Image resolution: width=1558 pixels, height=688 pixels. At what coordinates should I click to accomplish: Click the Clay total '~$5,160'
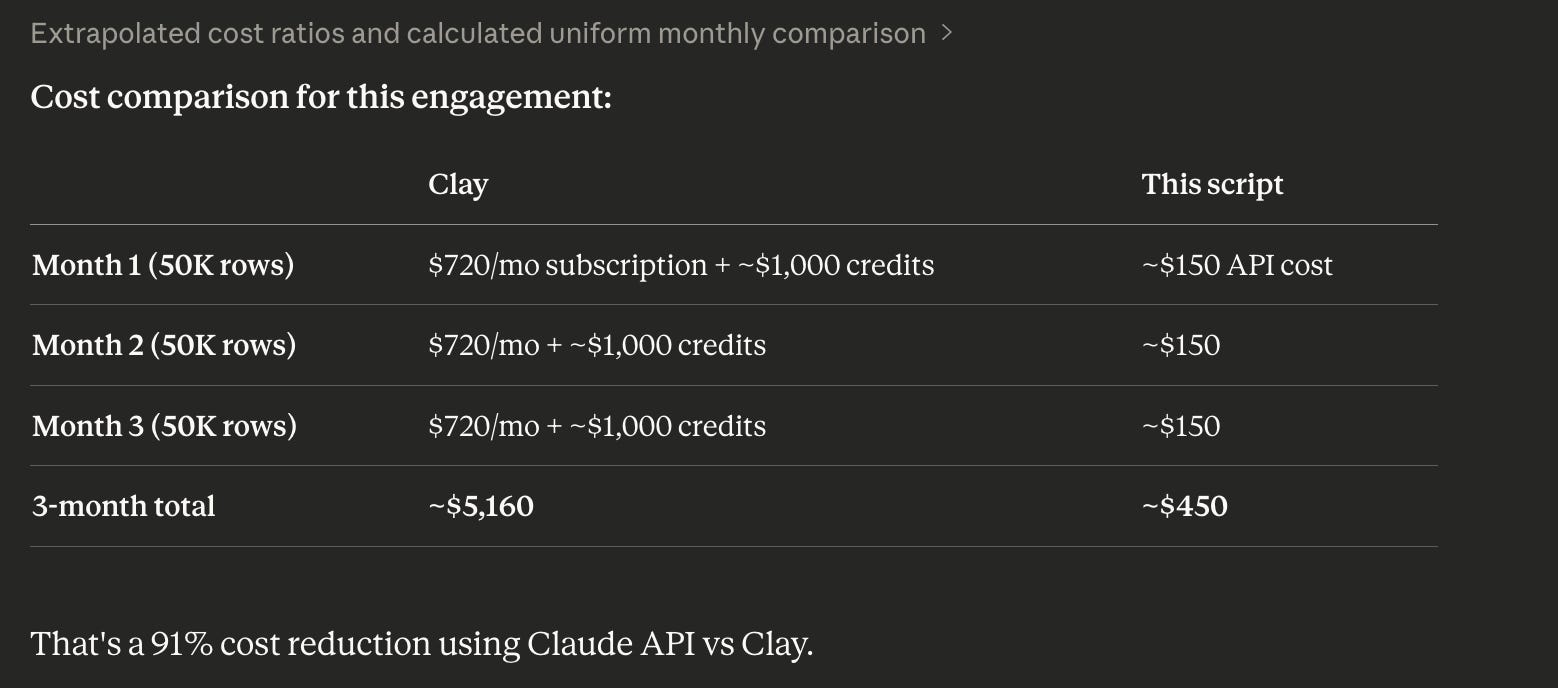pyautogui.click(x=481, y=506)
